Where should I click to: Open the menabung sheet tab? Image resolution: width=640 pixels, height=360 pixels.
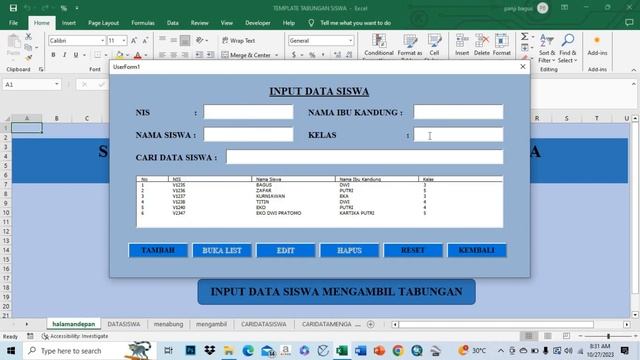tap(168, 324)
